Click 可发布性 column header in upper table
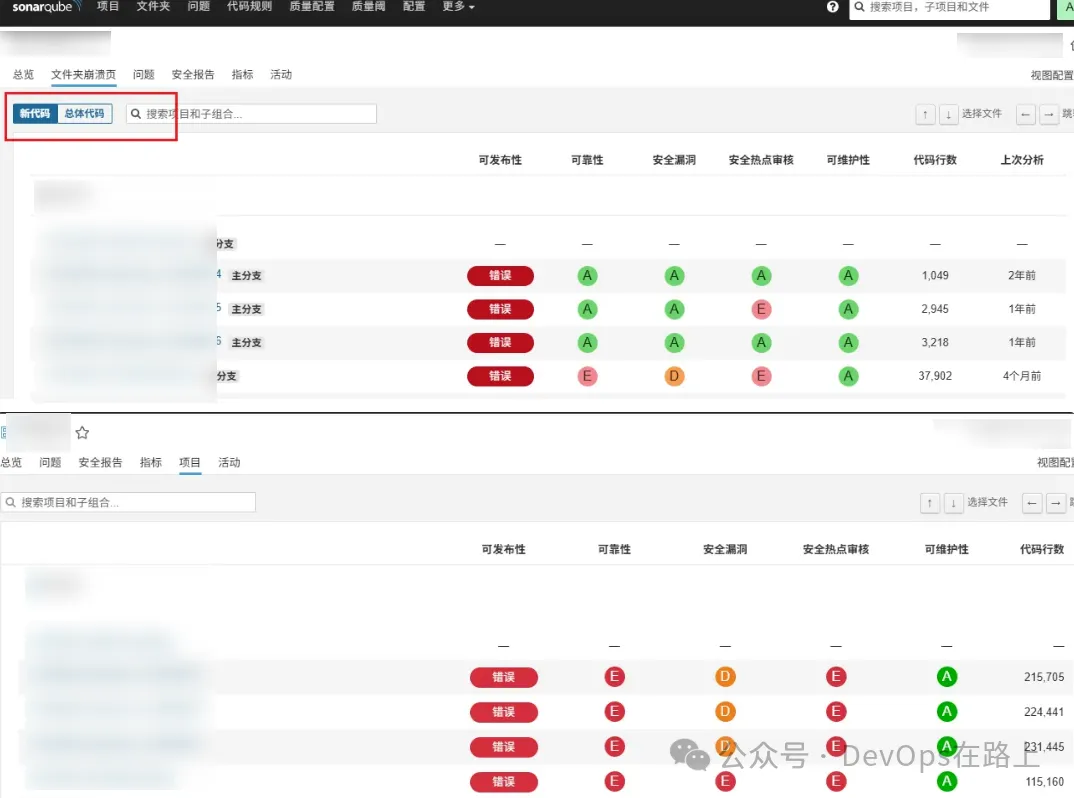This screenshot has width=1074, height=798. pyautogui.click(x=500, y=160)
